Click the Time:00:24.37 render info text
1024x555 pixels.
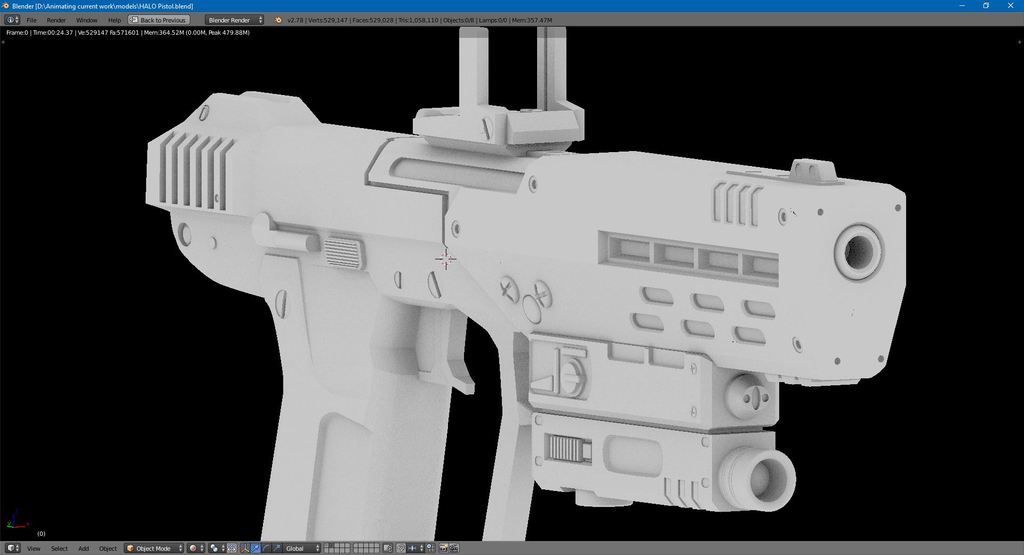coord(52,32)
